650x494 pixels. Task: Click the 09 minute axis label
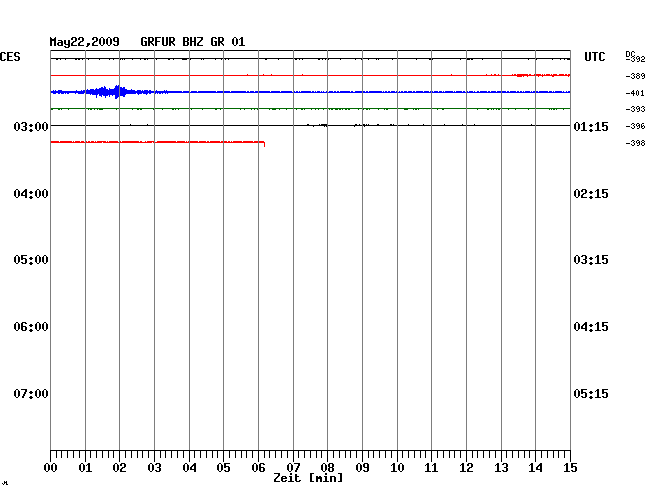[362, 468]
